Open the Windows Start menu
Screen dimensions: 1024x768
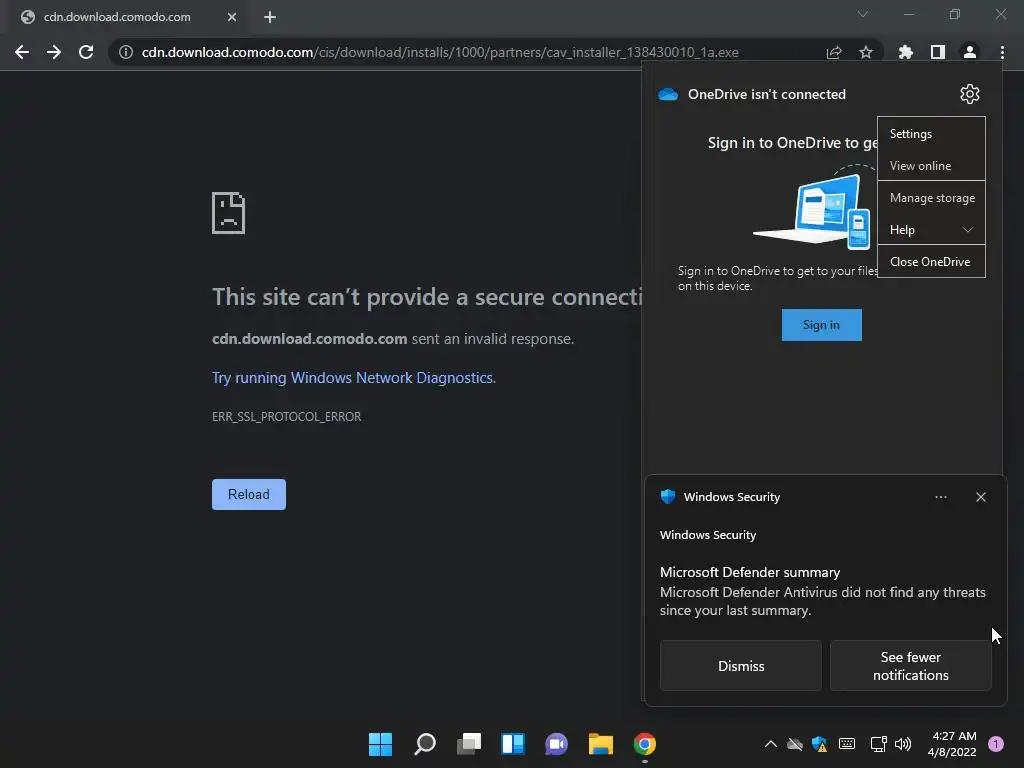(x=380, y=744)
